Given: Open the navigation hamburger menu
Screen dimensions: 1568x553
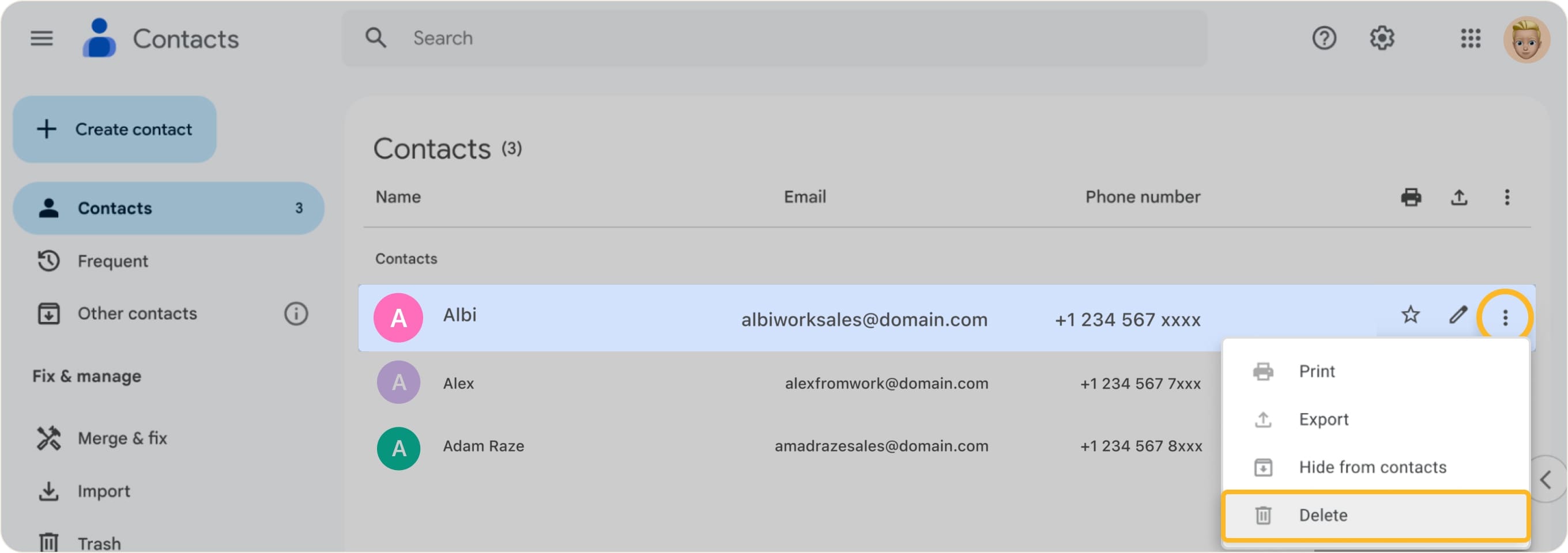Looking at the screenshot, I should 42,37.
